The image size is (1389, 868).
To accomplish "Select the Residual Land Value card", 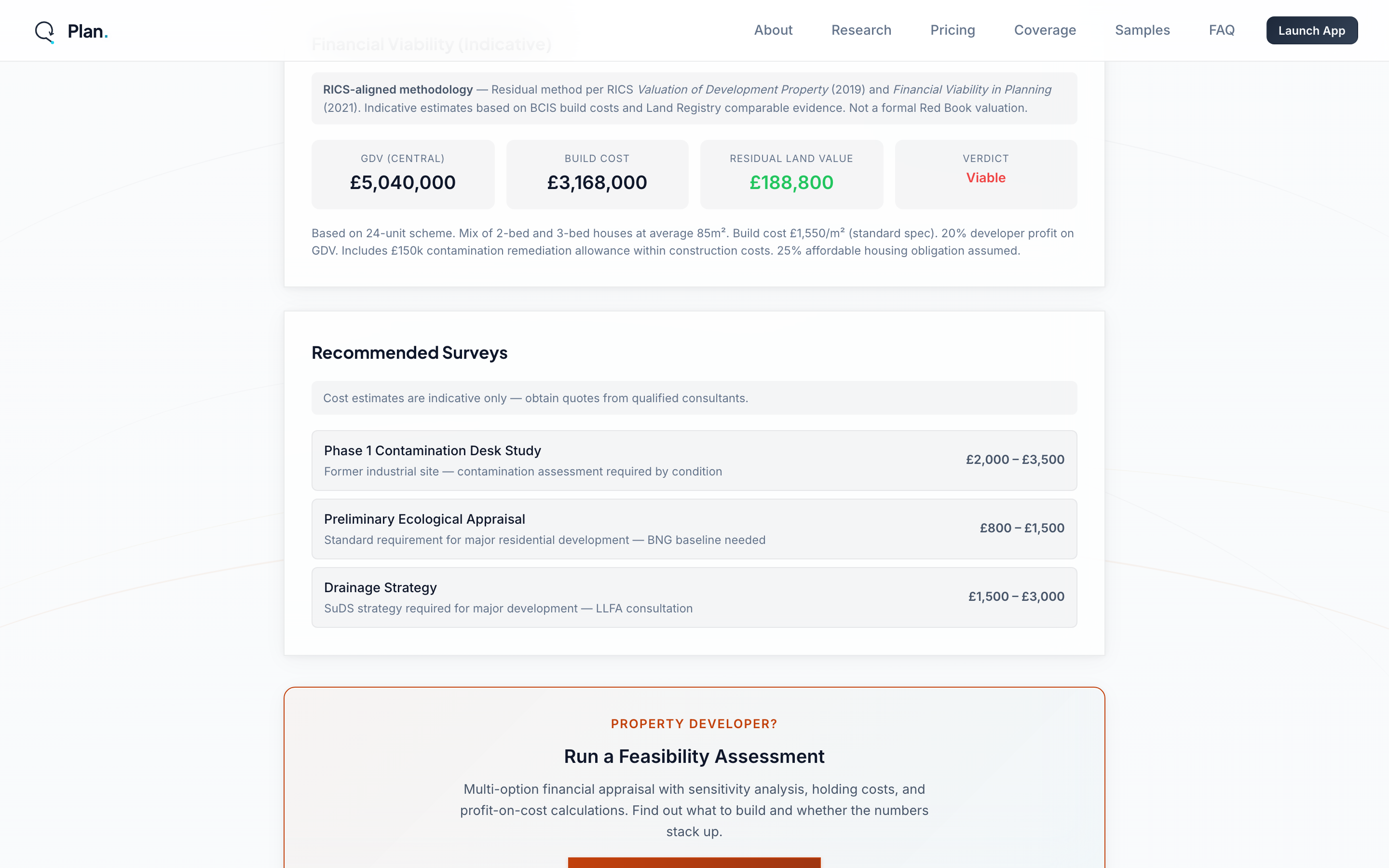I will (791, 174).
